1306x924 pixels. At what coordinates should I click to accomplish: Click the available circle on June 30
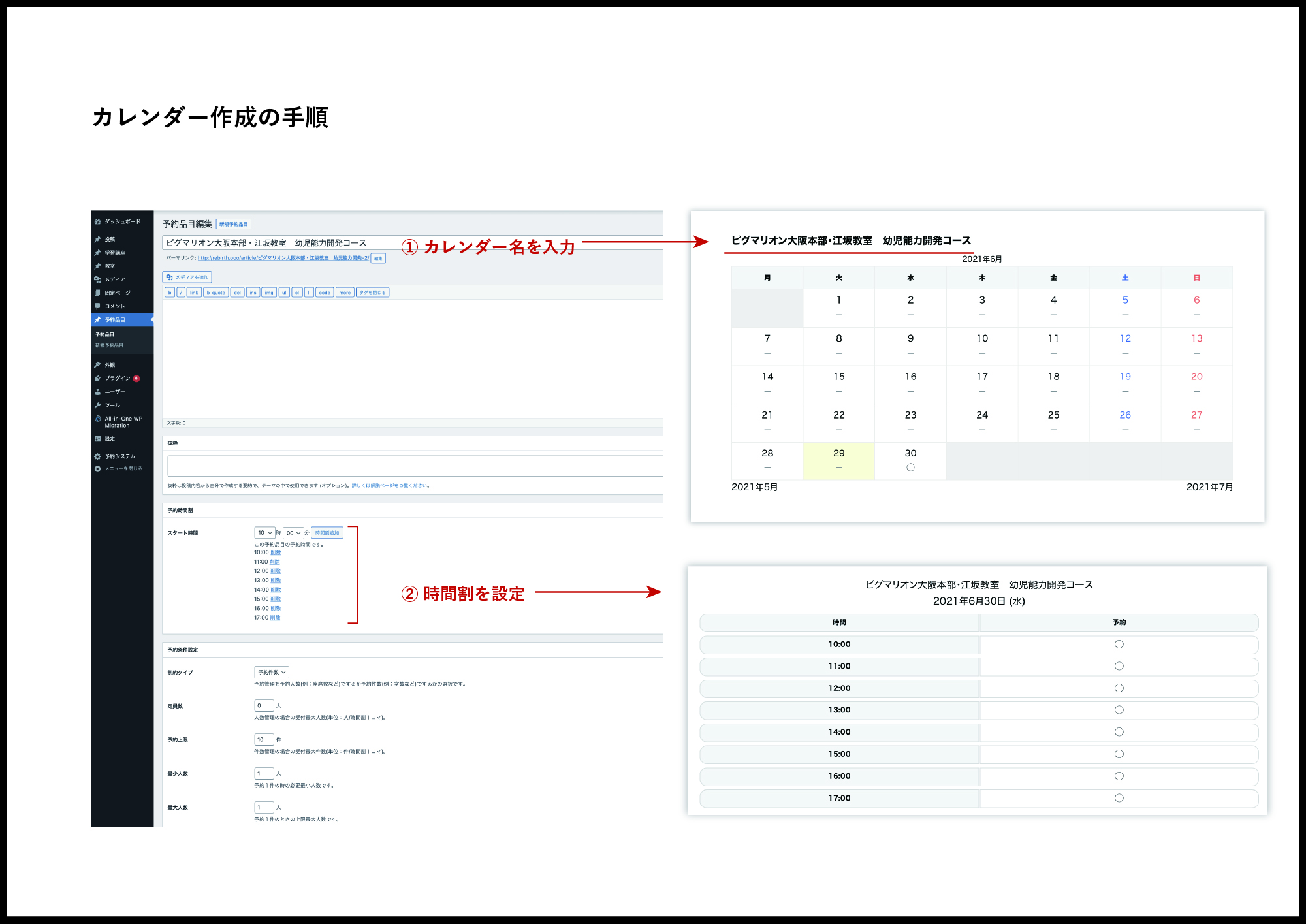pyautogui.click(x=910, y=468)
